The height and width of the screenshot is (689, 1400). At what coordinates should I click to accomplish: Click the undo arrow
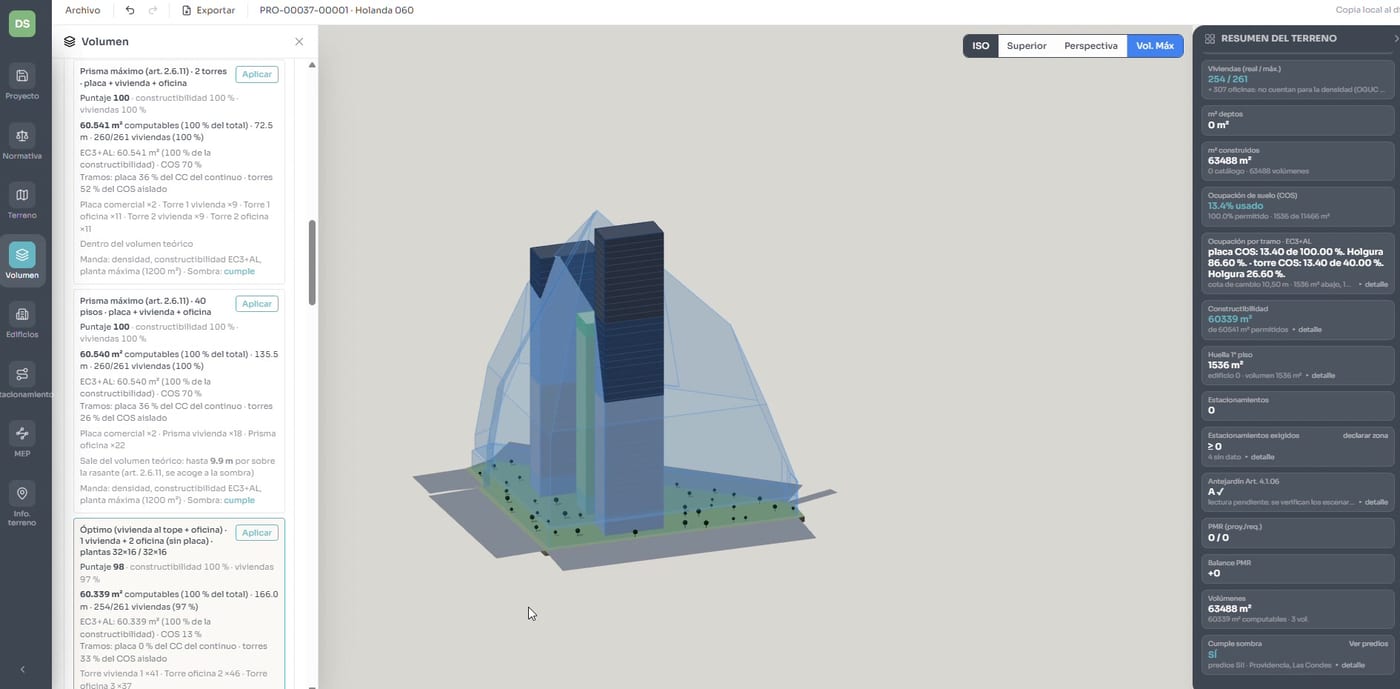[130, 10]
